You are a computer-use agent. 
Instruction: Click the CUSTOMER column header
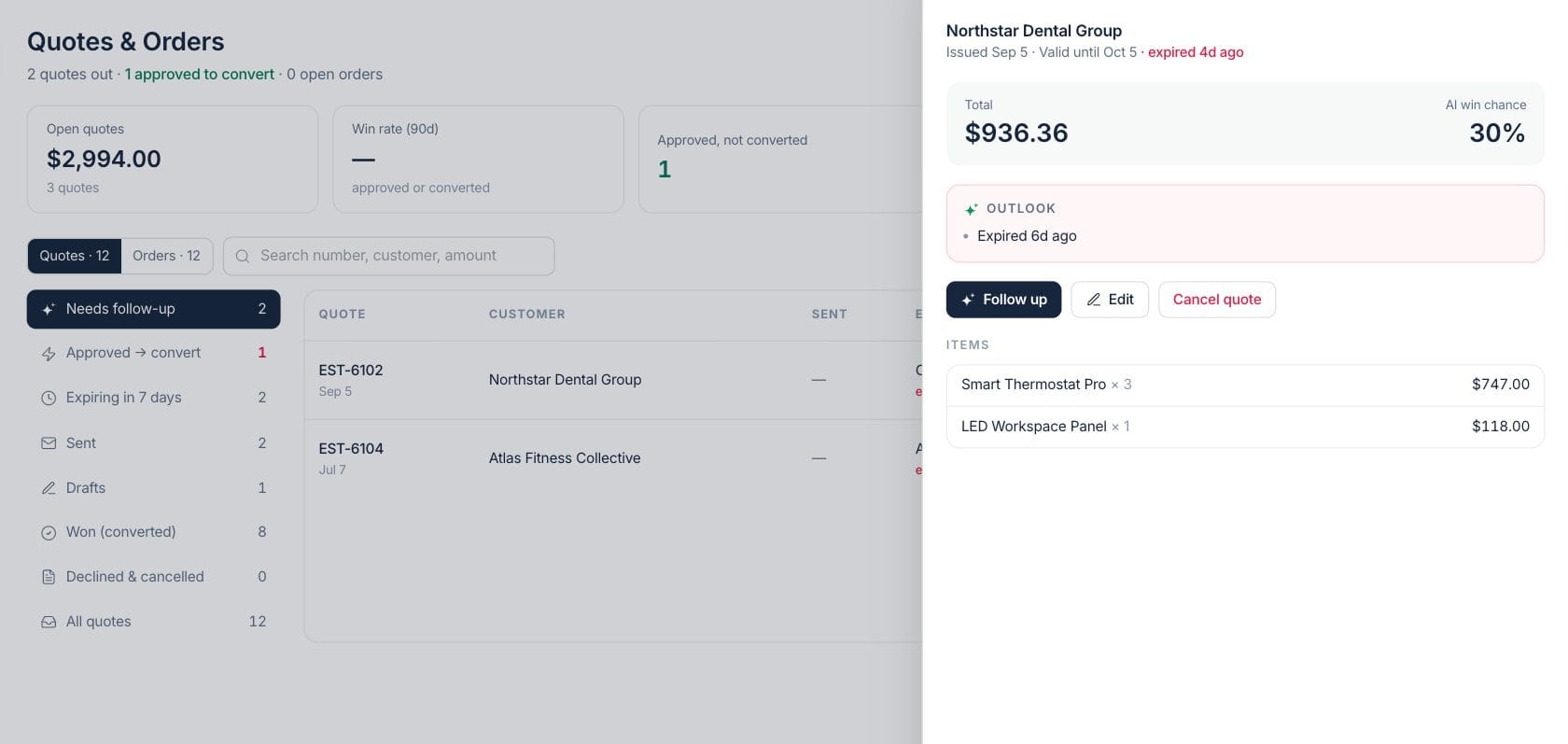[x=527, y=315]
